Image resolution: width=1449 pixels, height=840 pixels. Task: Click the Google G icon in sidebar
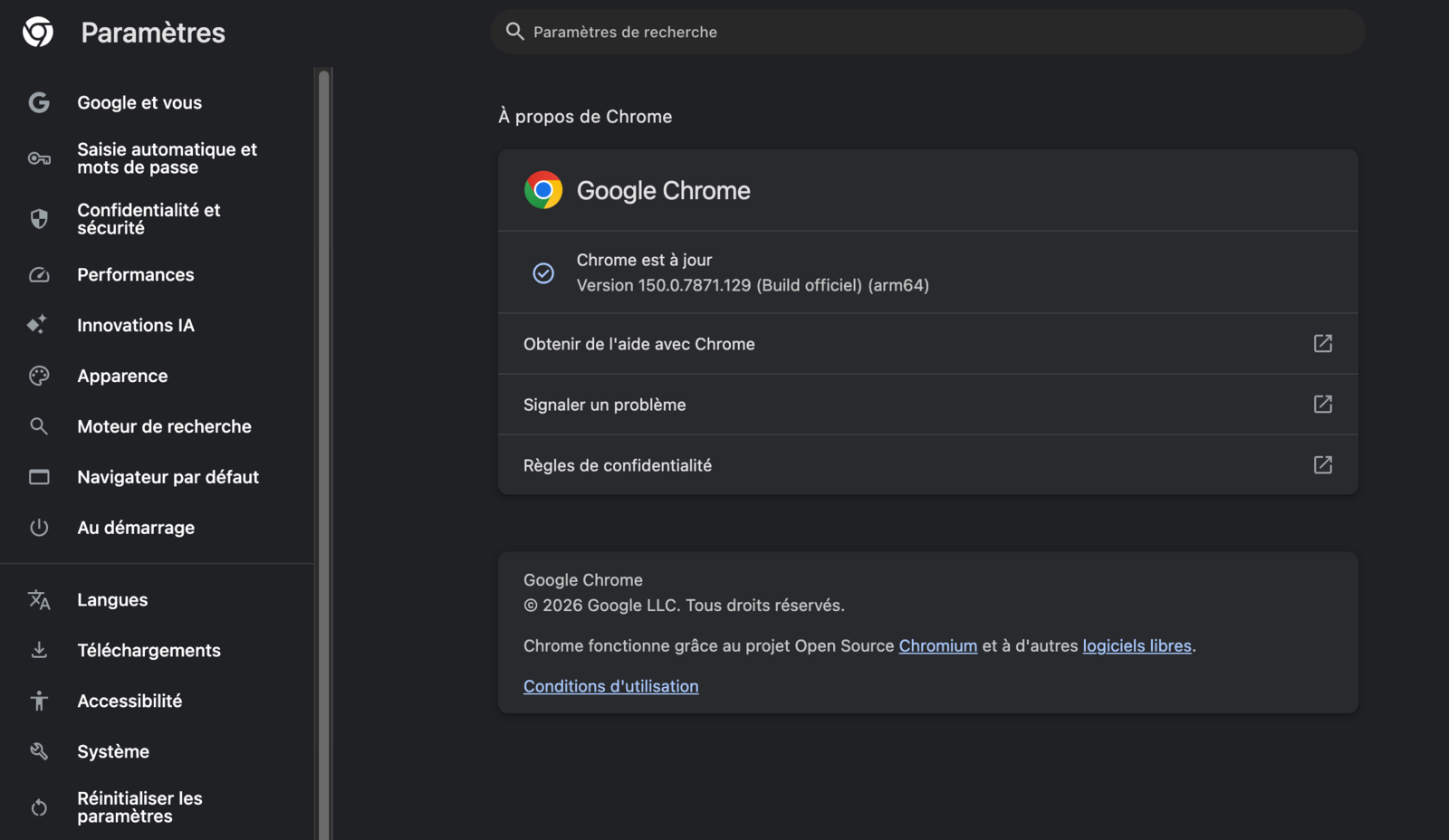coord(39,102)
